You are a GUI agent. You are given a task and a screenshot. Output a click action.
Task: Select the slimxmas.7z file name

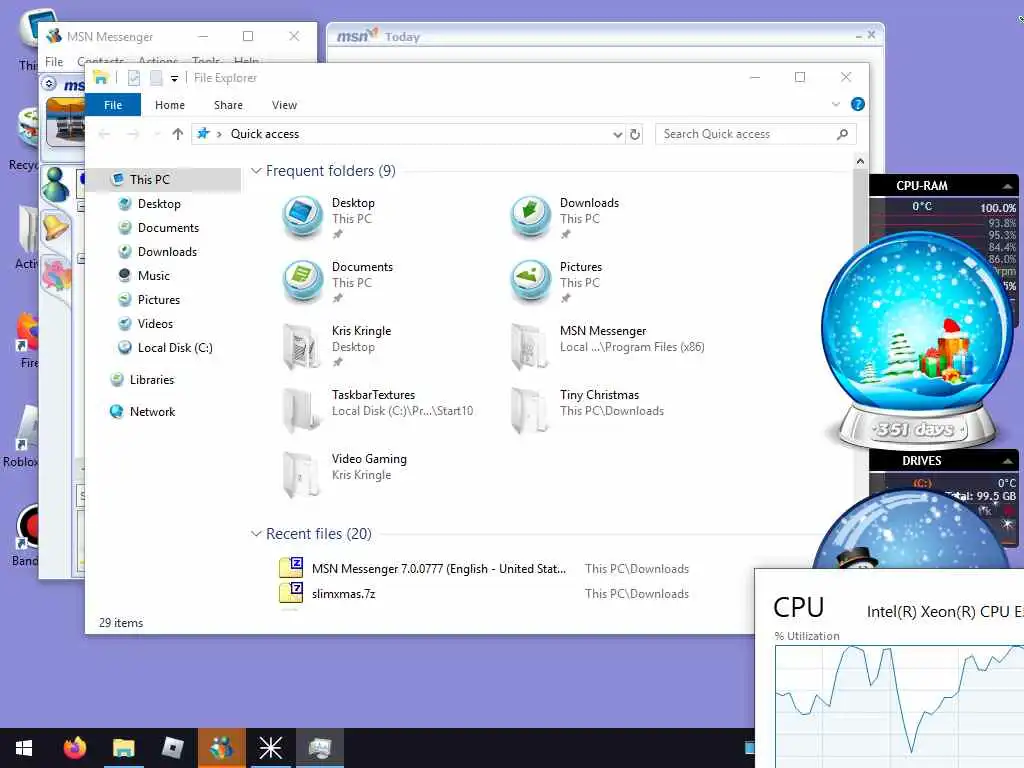[x=344, y=594]
